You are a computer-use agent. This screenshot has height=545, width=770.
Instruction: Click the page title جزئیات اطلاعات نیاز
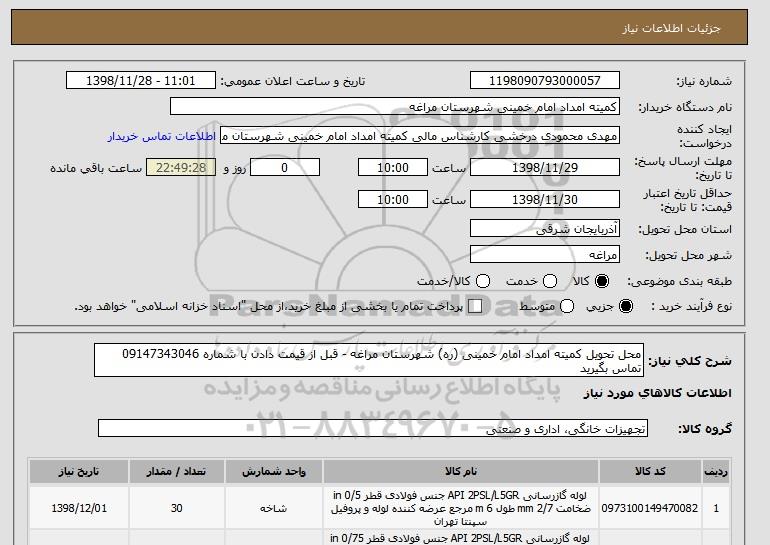(x=671, y=28)
